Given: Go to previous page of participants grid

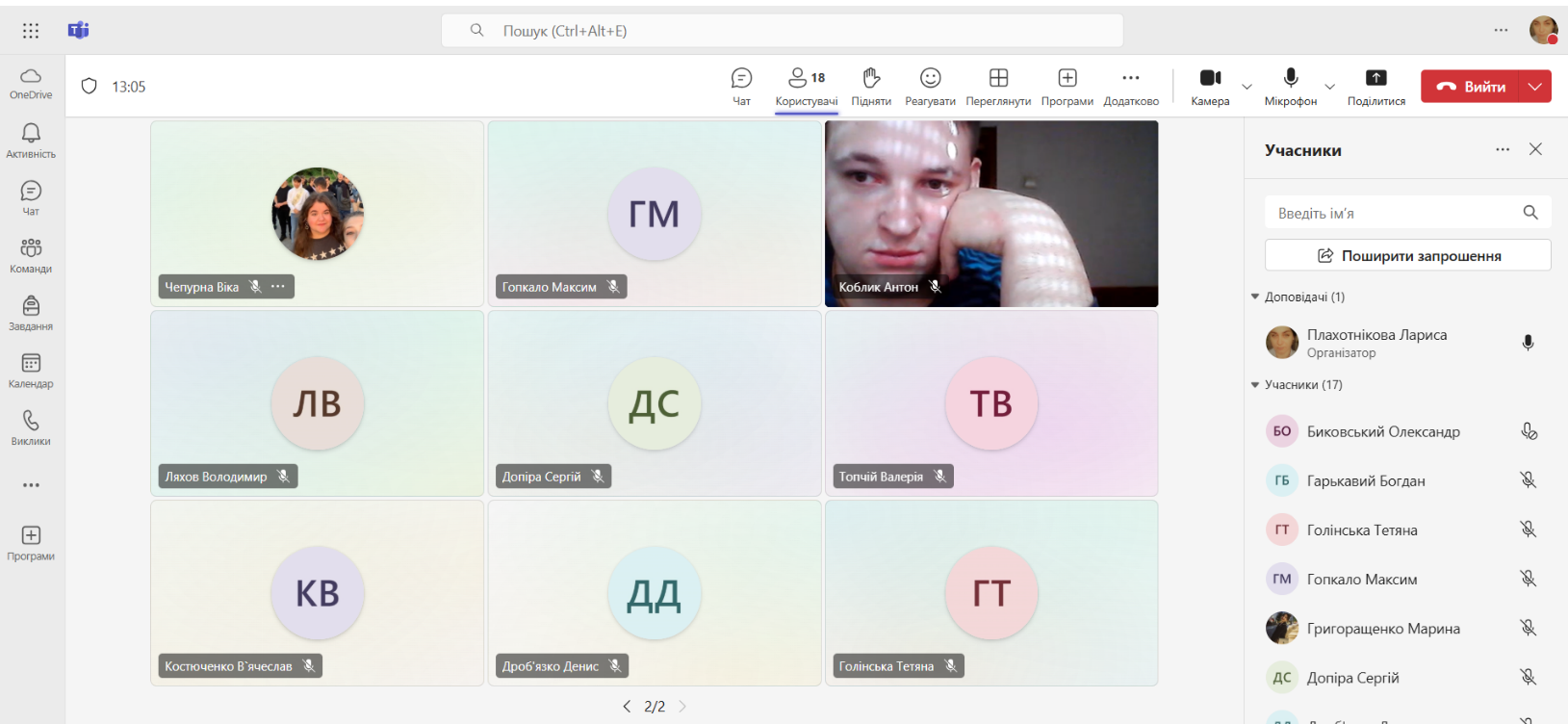Looking at the screenshot, I should click(x=627, y=707).
